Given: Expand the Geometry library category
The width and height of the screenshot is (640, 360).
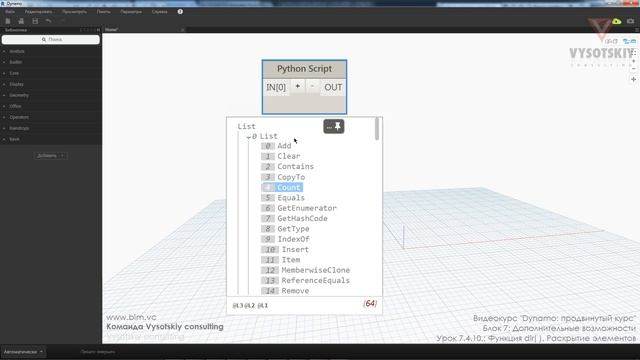Looking at the screenshot, I should click(x=19, y=95).
